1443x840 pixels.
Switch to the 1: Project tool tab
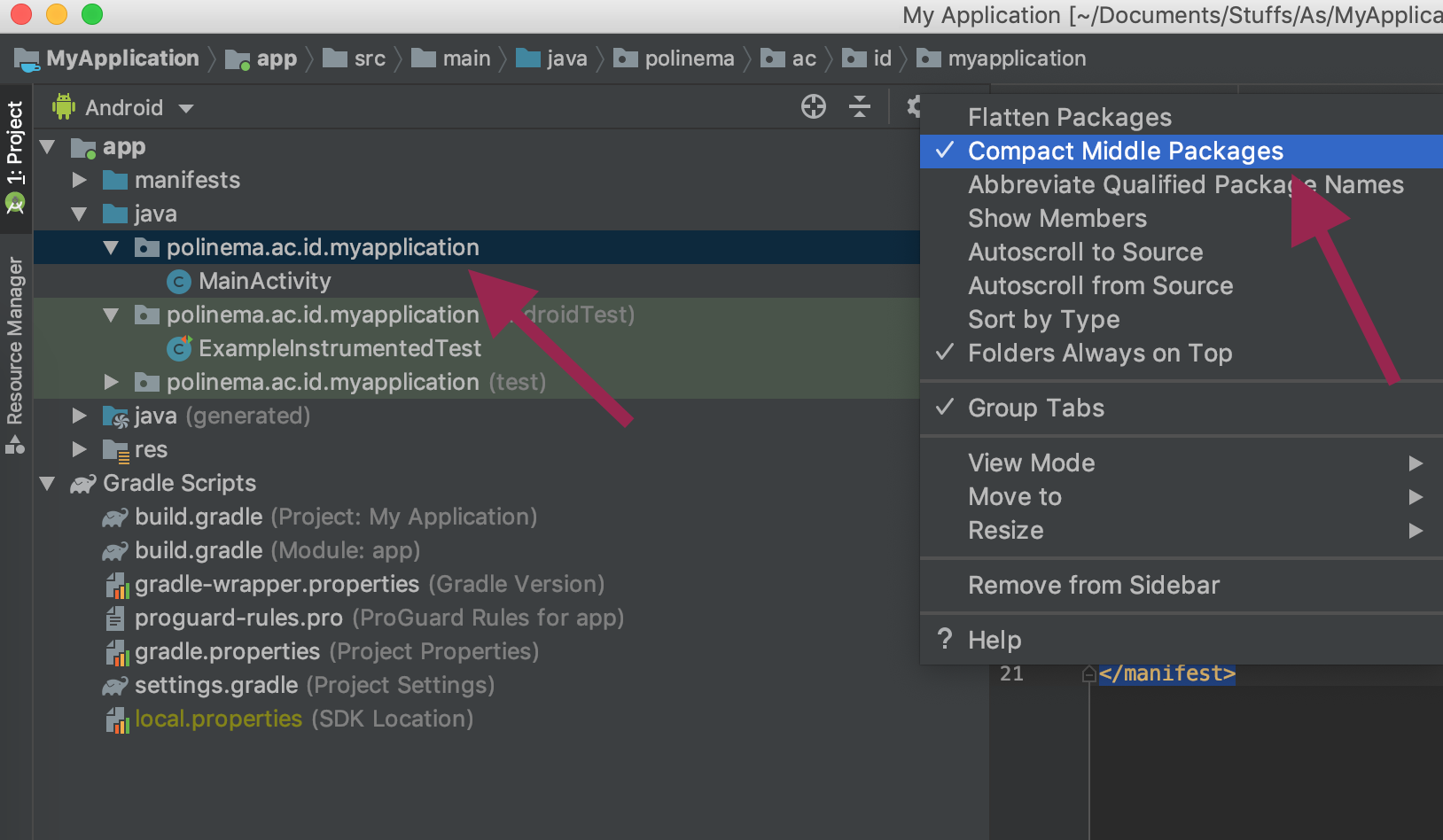tap(15, 158)
